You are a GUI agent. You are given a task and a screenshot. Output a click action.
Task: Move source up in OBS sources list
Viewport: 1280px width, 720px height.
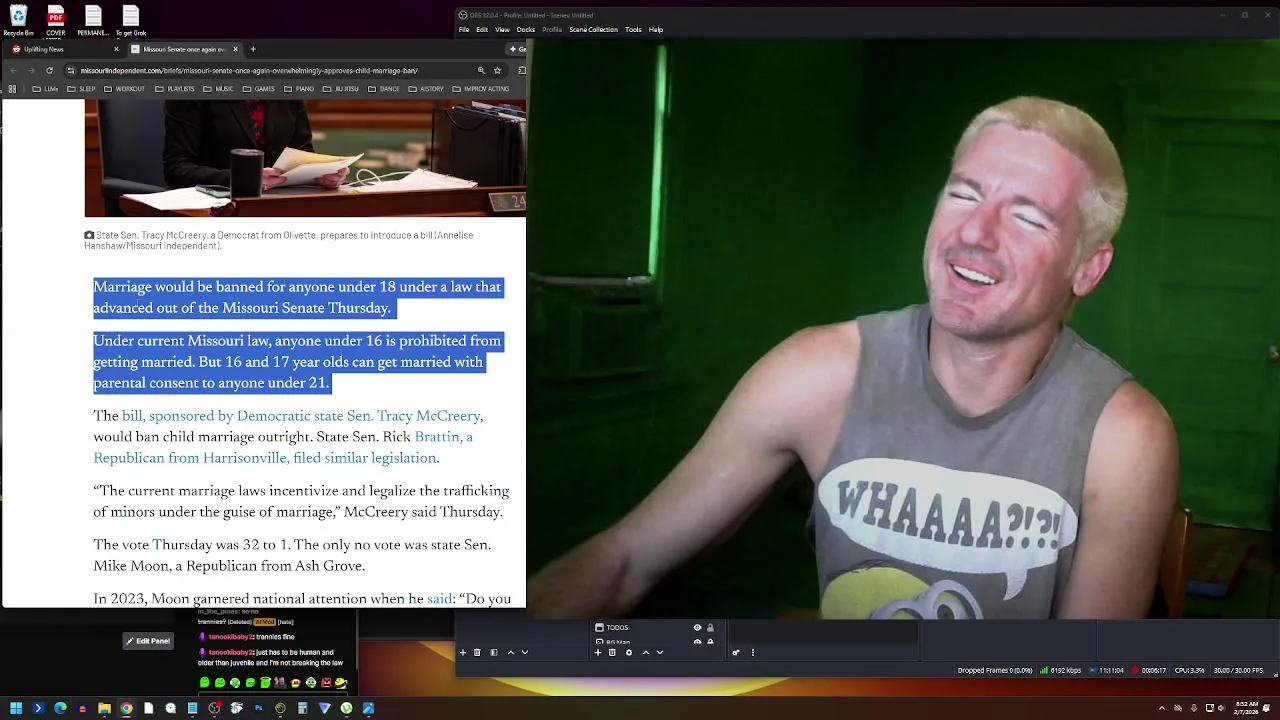645,652
